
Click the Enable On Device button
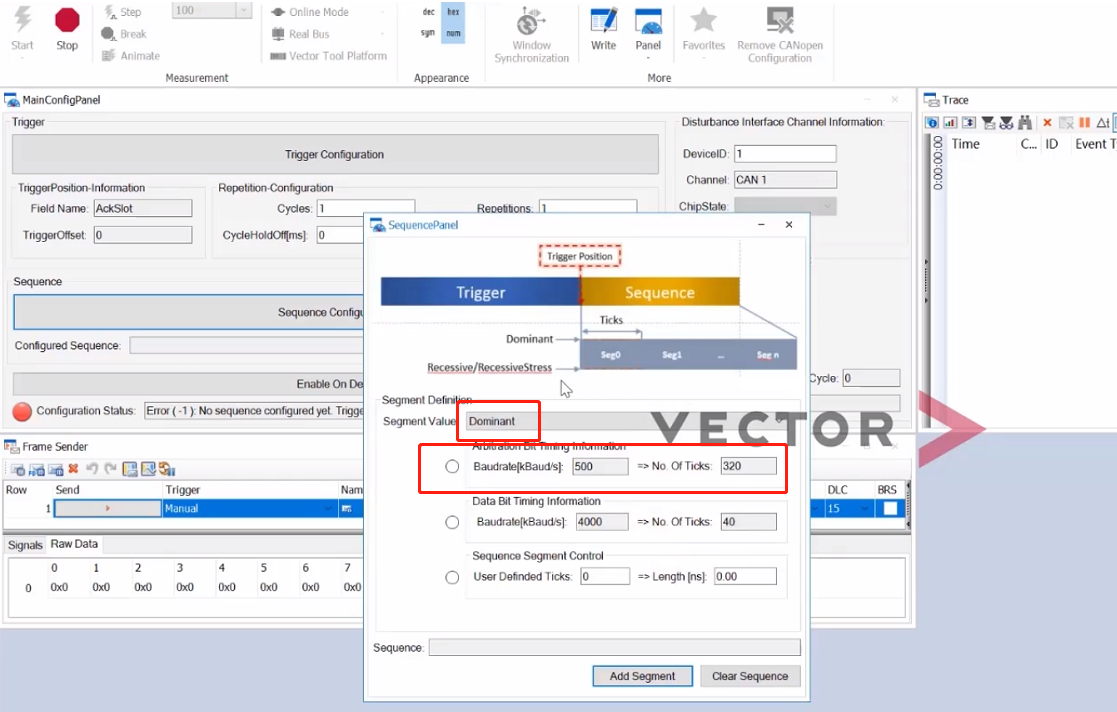click(x=189, y=383)
